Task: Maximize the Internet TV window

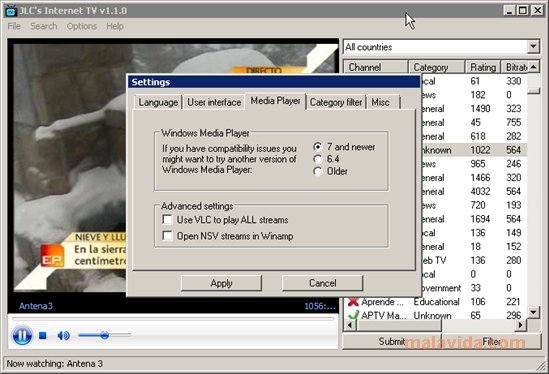Action: 522,11
